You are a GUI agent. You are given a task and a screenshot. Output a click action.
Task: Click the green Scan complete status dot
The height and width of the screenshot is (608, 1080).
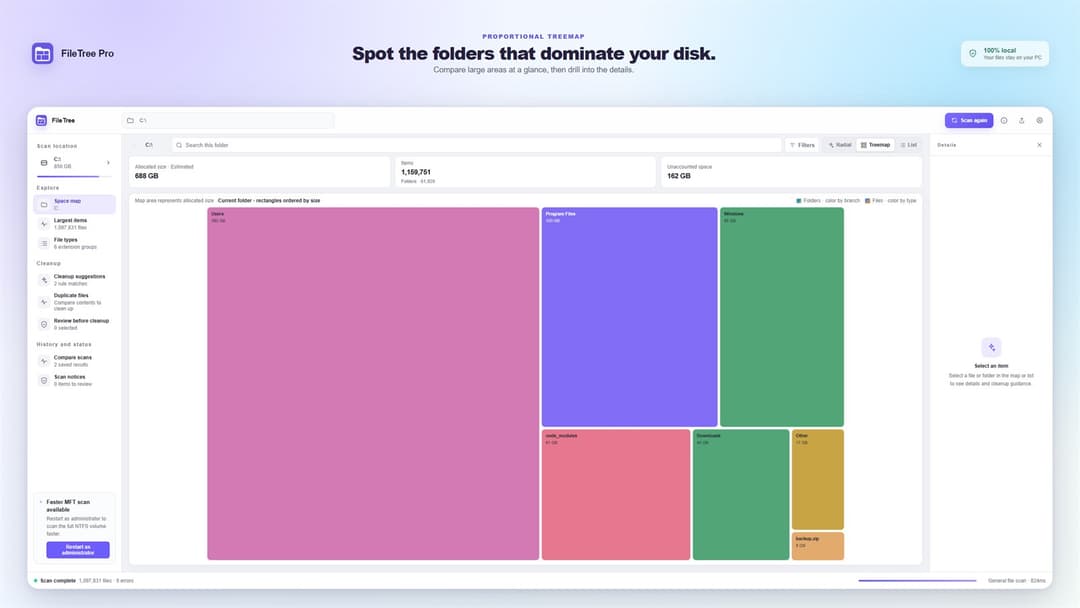pyautogui.click(x=36, y=580)
